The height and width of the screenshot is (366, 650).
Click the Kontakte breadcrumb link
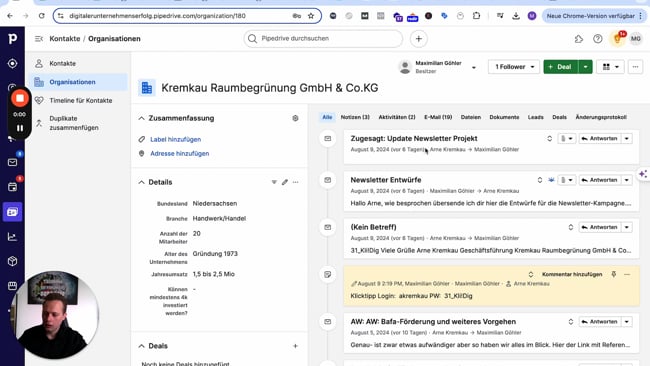pyautogui.click(x=65, y=39)
